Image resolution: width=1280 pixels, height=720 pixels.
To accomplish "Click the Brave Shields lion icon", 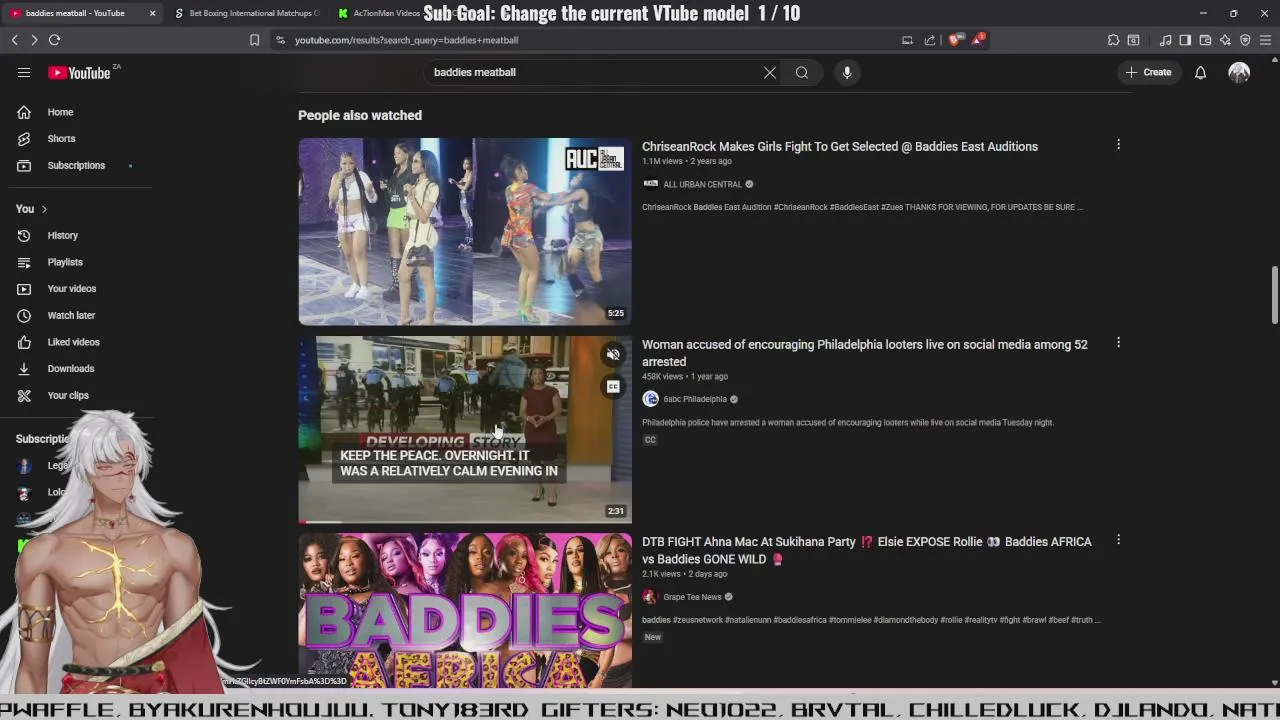I will point(954,40).
